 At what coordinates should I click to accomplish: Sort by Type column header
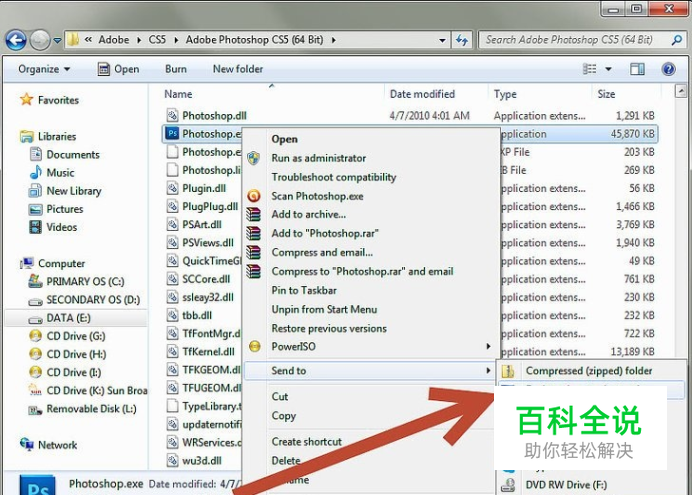(505, 94)
